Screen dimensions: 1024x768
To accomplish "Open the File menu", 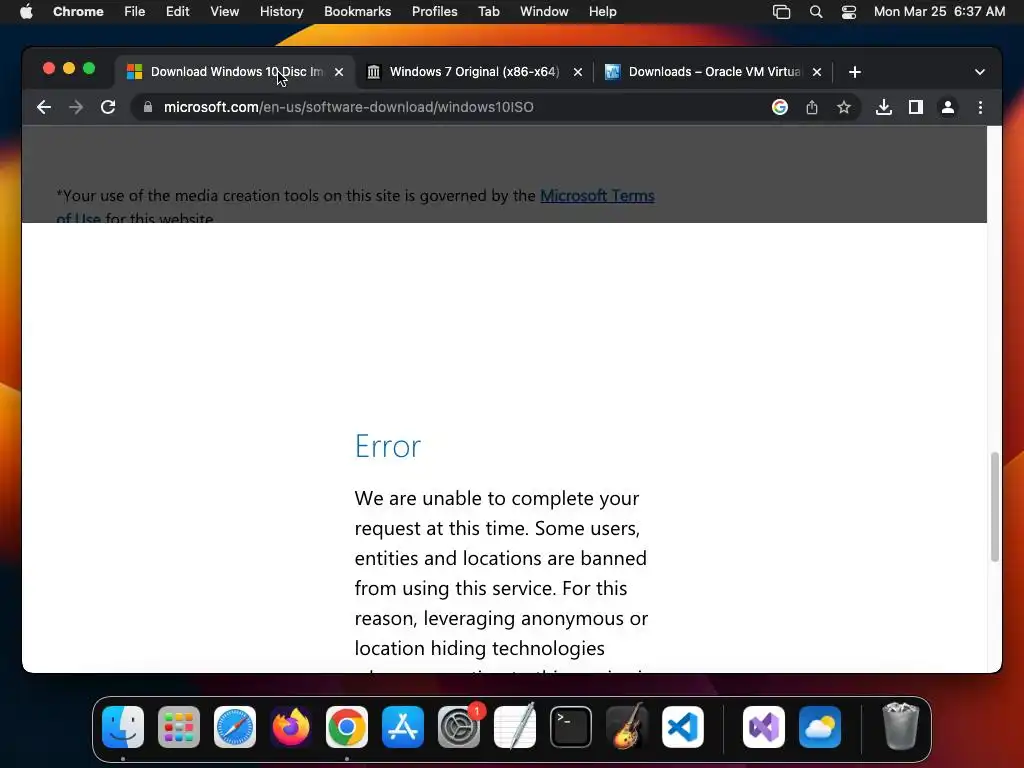I will click(x=135, y=12).
